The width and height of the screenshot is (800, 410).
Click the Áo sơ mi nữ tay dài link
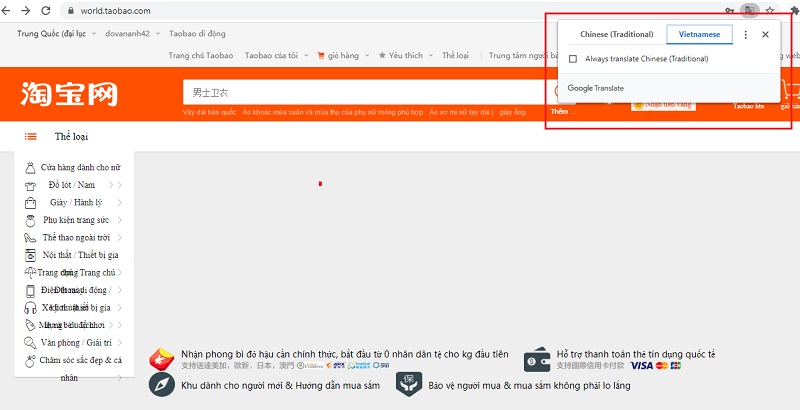[461, 112]
